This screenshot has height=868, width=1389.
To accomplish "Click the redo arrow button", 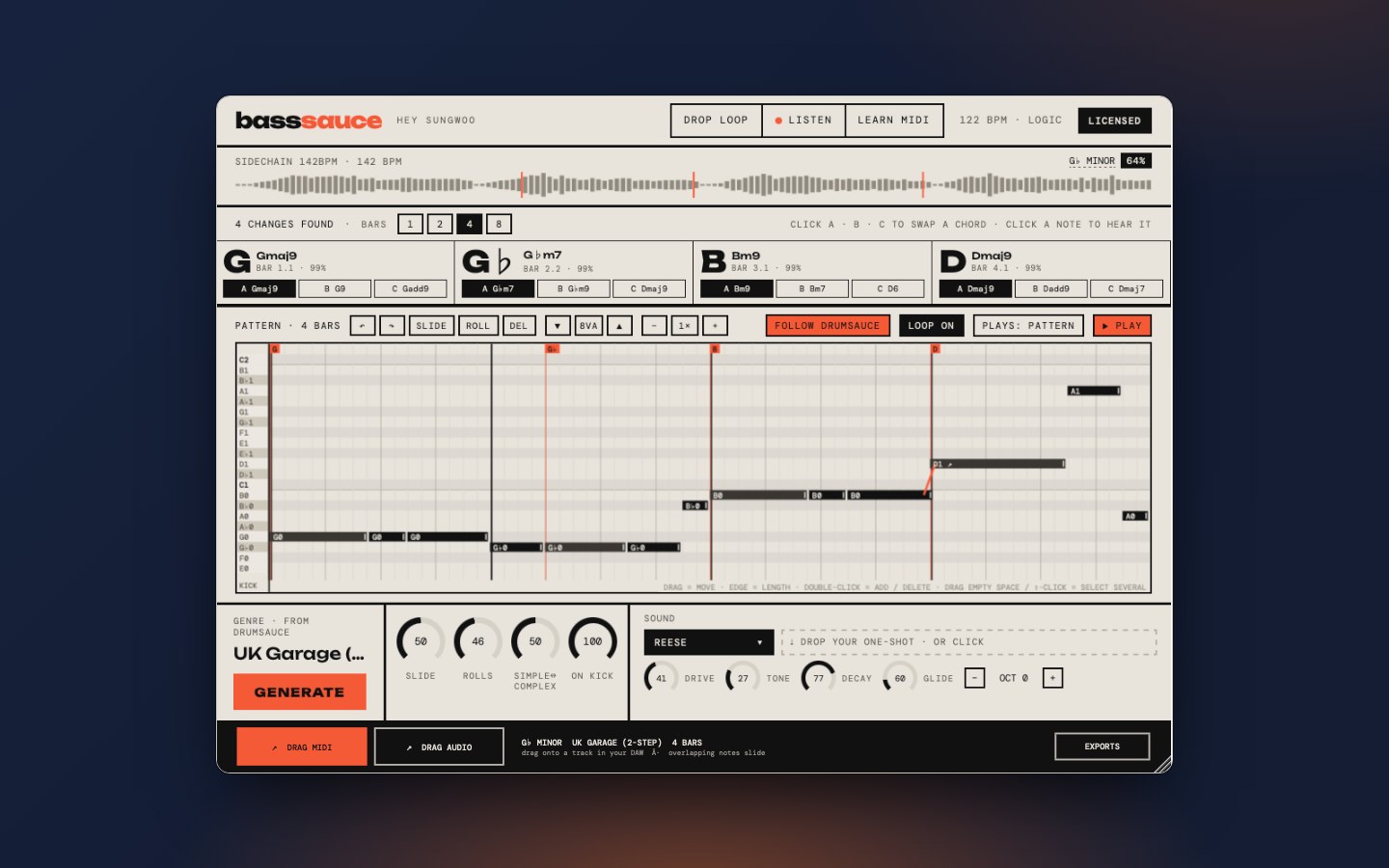I will tap(392, 326).
